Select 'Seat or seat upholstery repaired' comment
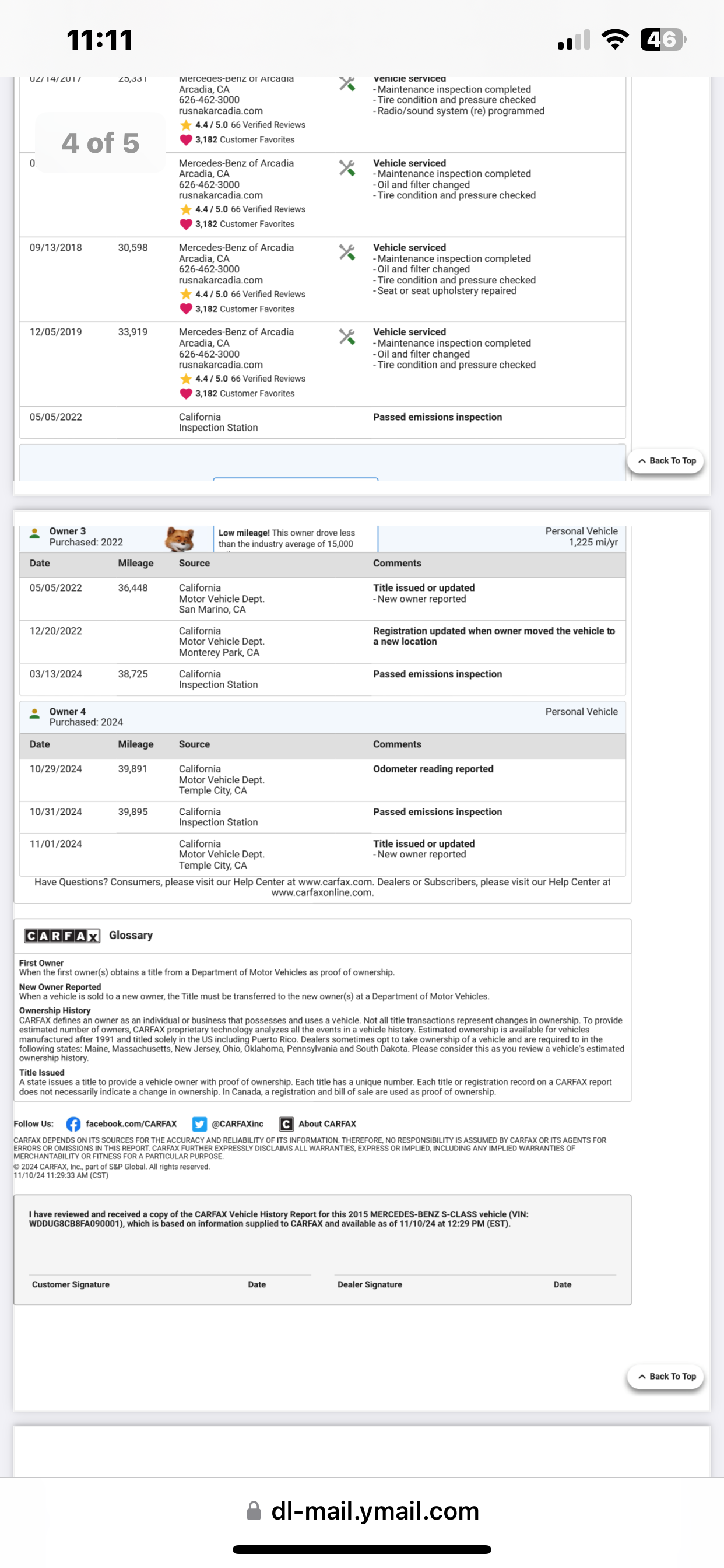The width and height of the screenshot is (724, 1568). click(x=447, y=291)
